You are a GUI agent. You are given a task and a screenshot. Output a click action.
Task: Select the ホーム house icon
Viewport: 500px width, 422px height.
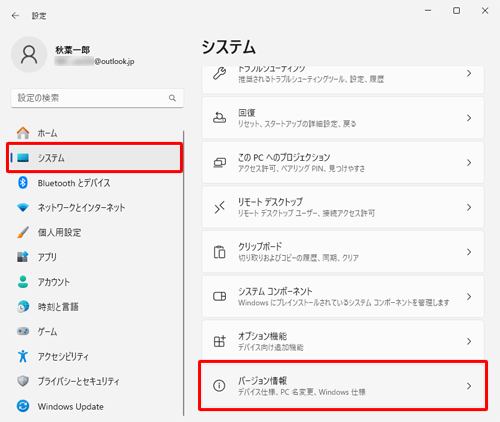pyautogui.click(x=23, y=133)
